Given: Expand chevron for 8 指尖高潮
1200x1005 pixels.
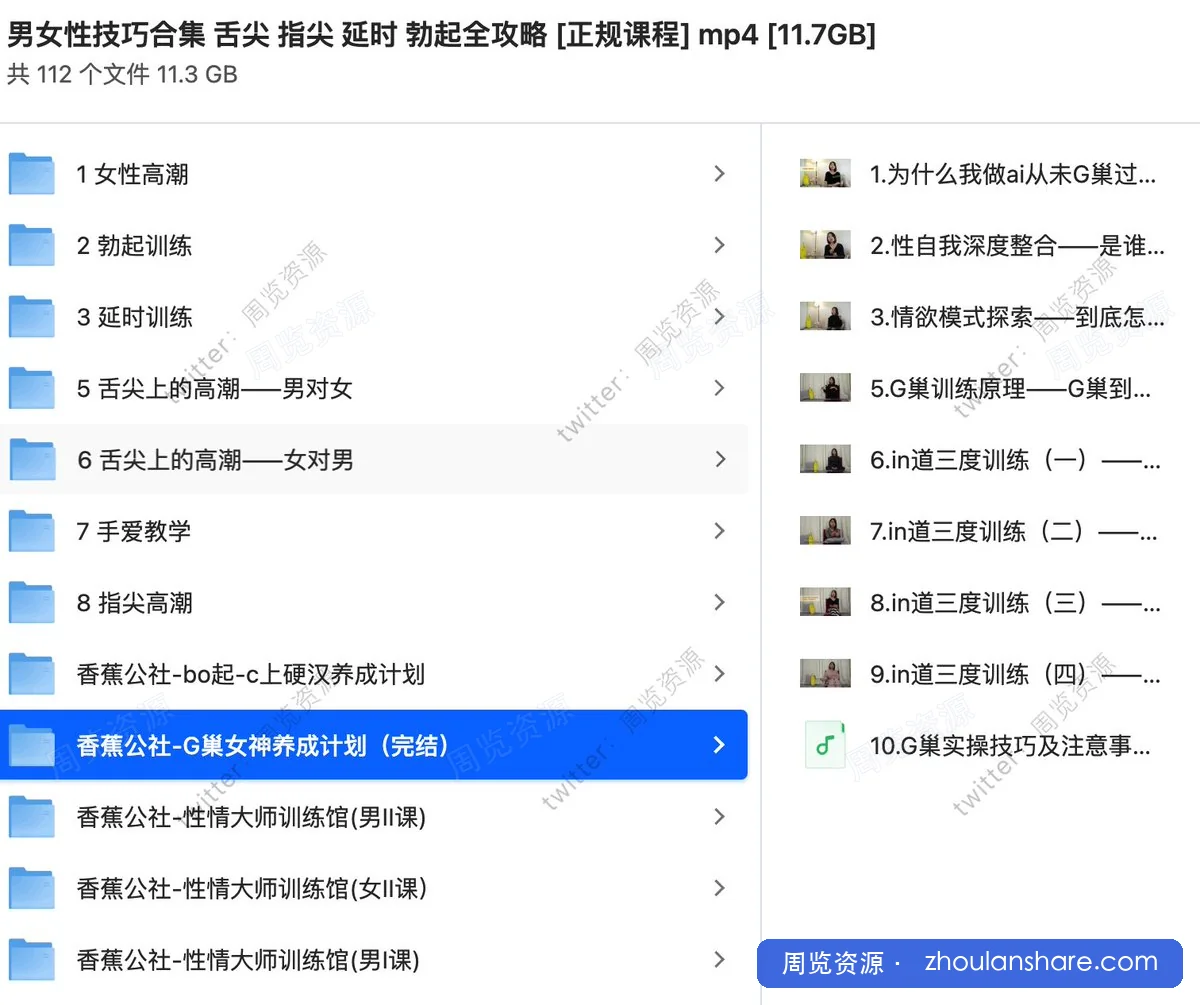Looking at the screenshot, I should 719,603.
